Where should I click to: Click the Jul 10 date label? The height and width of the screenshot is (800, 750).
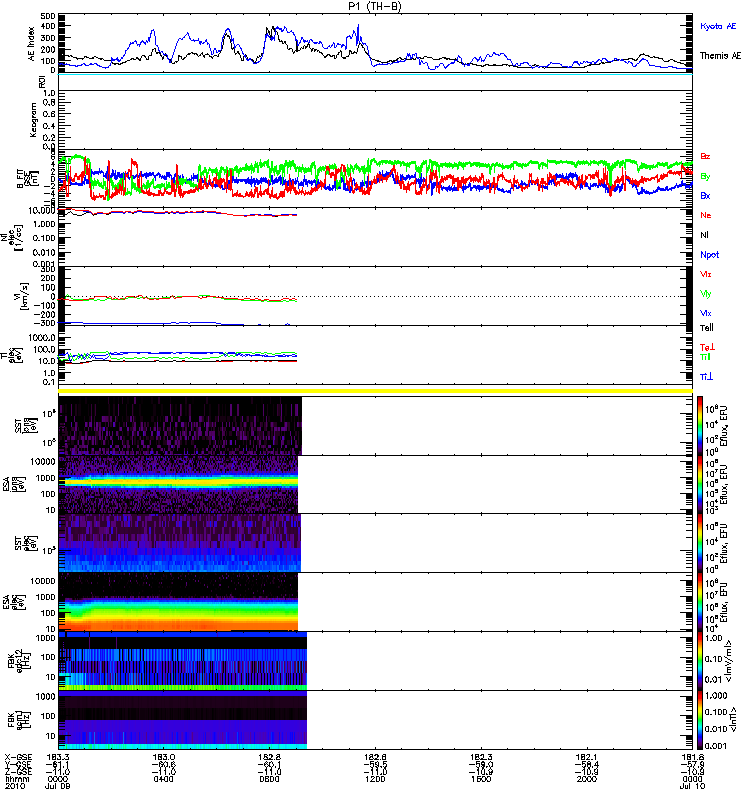(692, 786)
